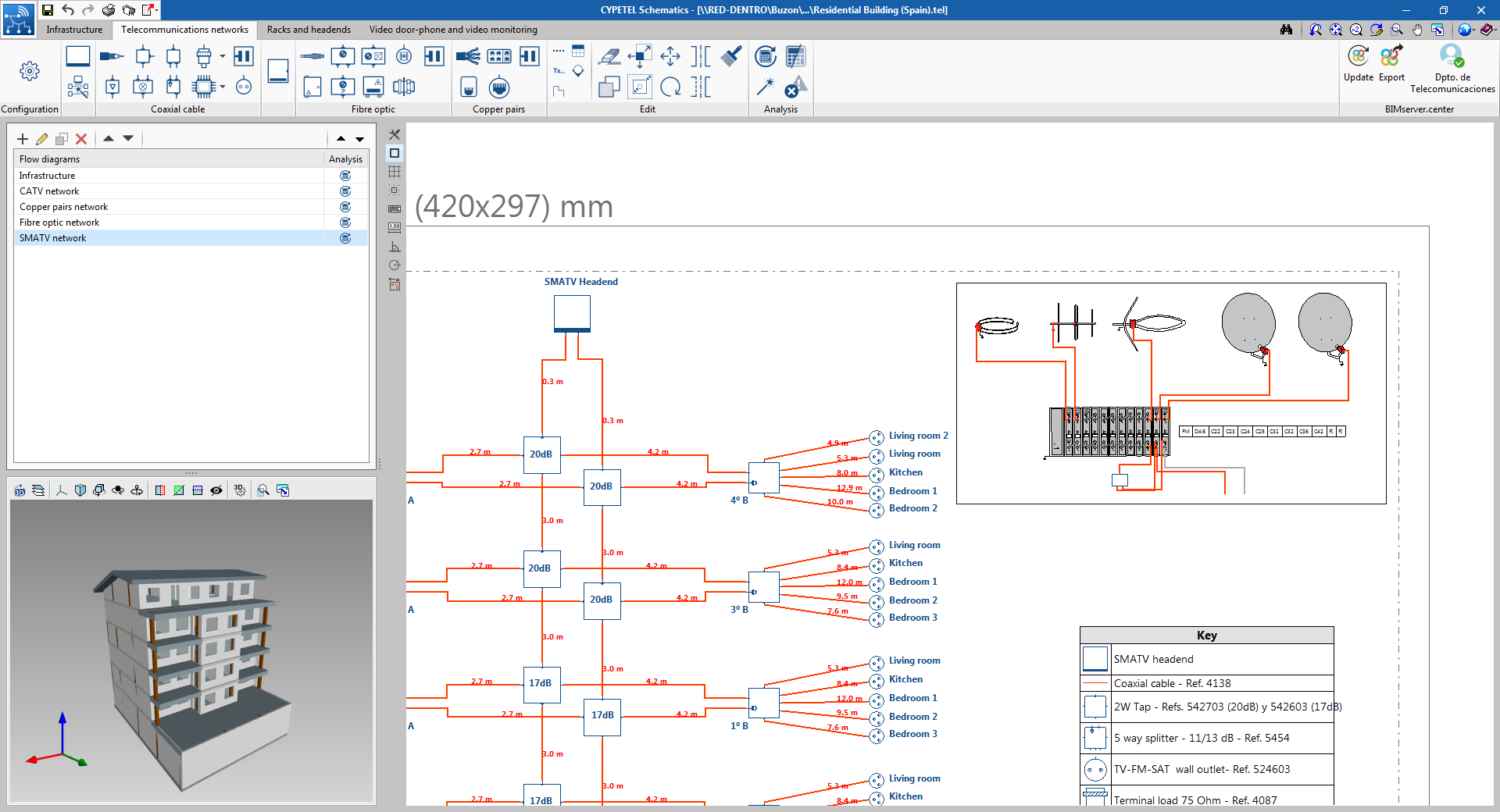
Task: Click the upper-right down arrow above Analysis column
Action: [x=360, y=139]
